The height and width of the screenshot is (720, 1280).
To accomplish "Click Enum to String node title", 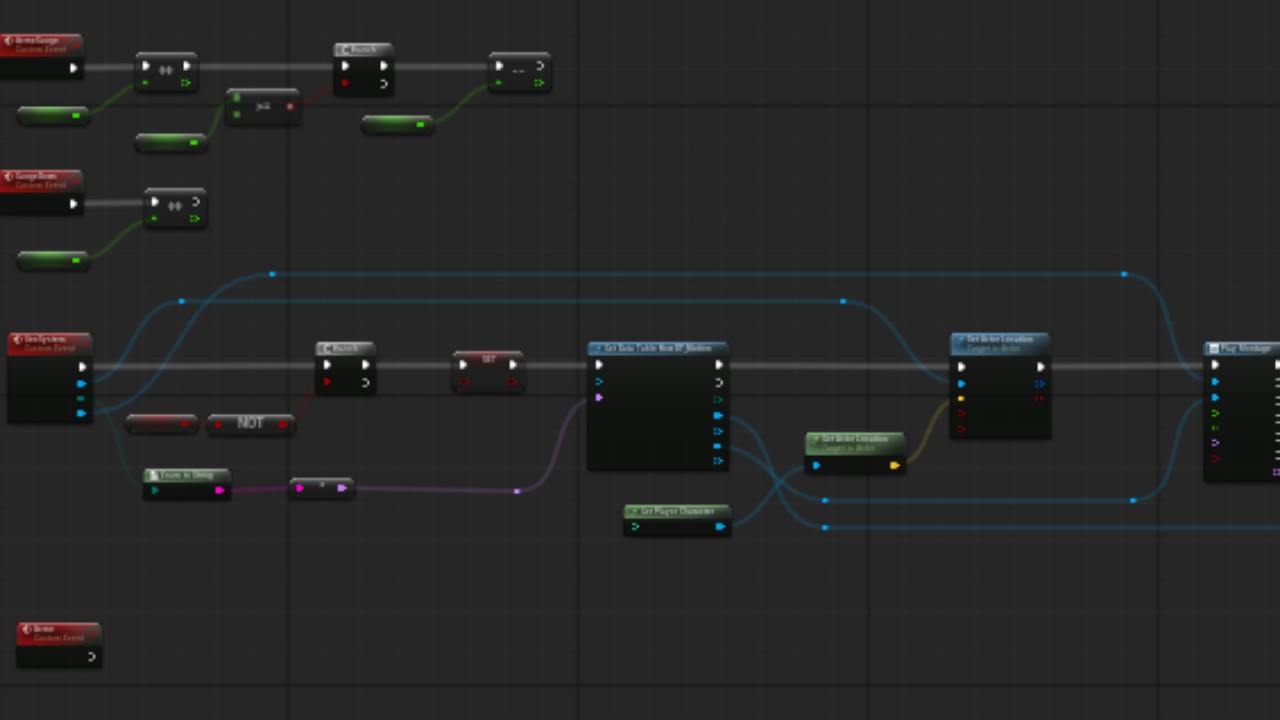I will pyautogui.click(x=187, y=475).
